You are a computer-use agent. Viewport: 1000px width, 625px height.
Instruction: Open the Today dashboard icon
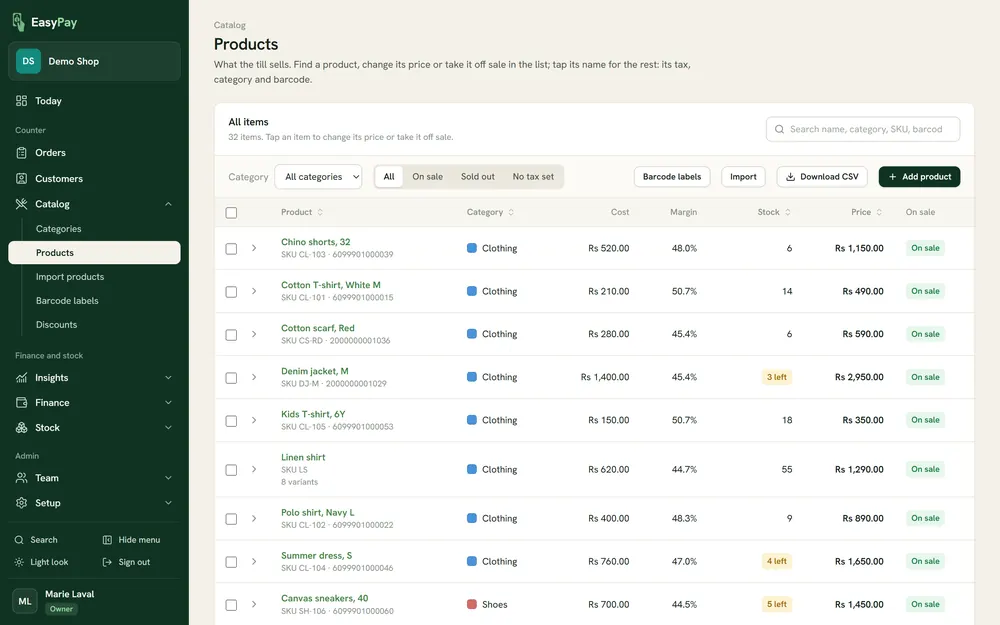[x=22, y=101]
